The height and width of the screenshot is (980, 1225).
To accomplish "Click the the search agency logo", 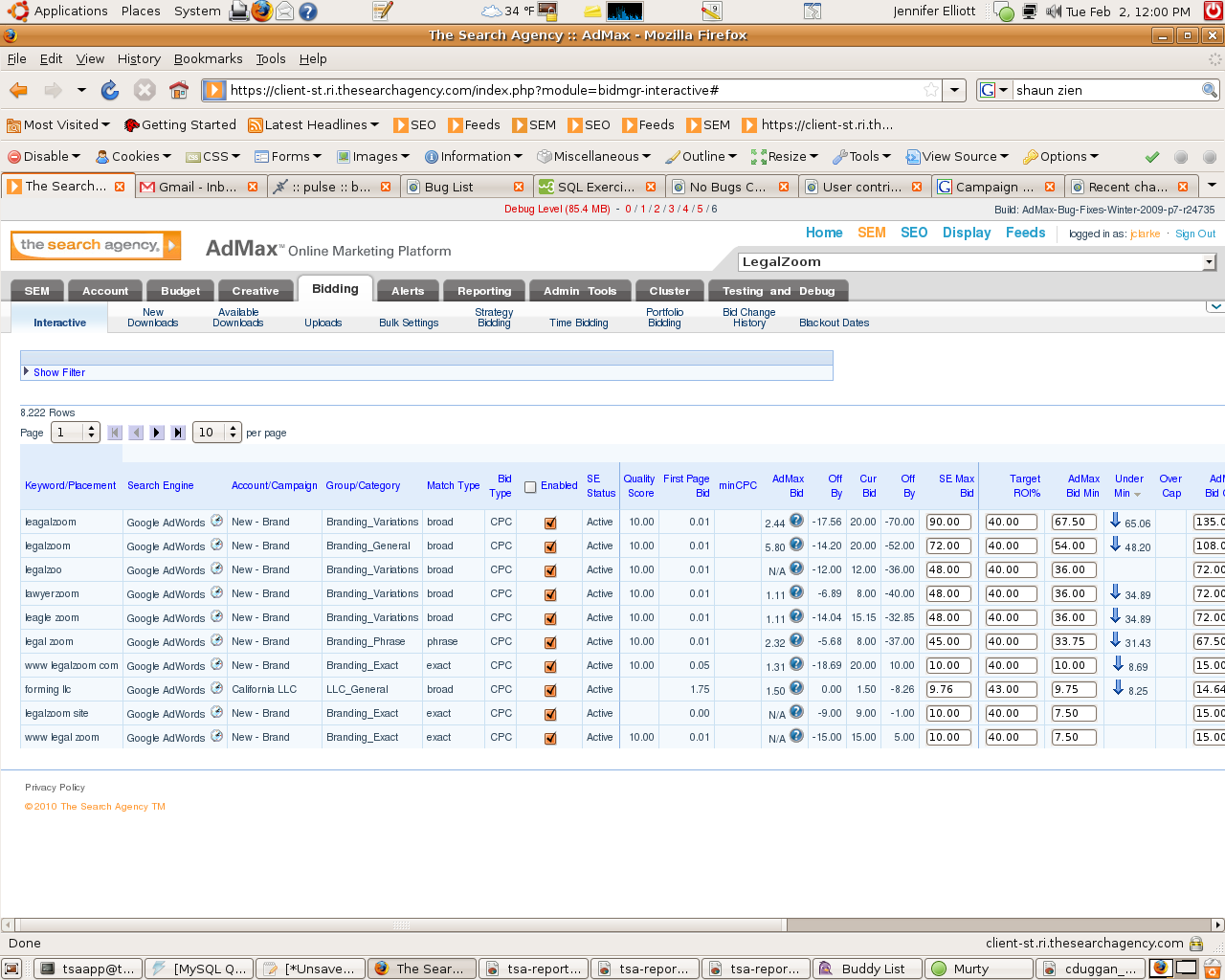I will pos(96,246).
